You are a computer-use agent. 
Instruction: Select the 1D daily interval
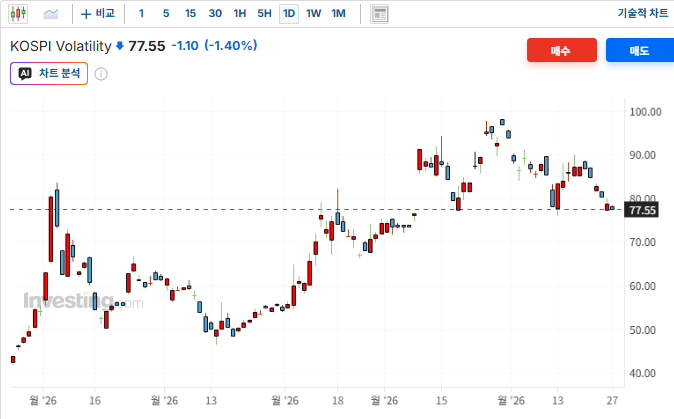pos(289,14)
